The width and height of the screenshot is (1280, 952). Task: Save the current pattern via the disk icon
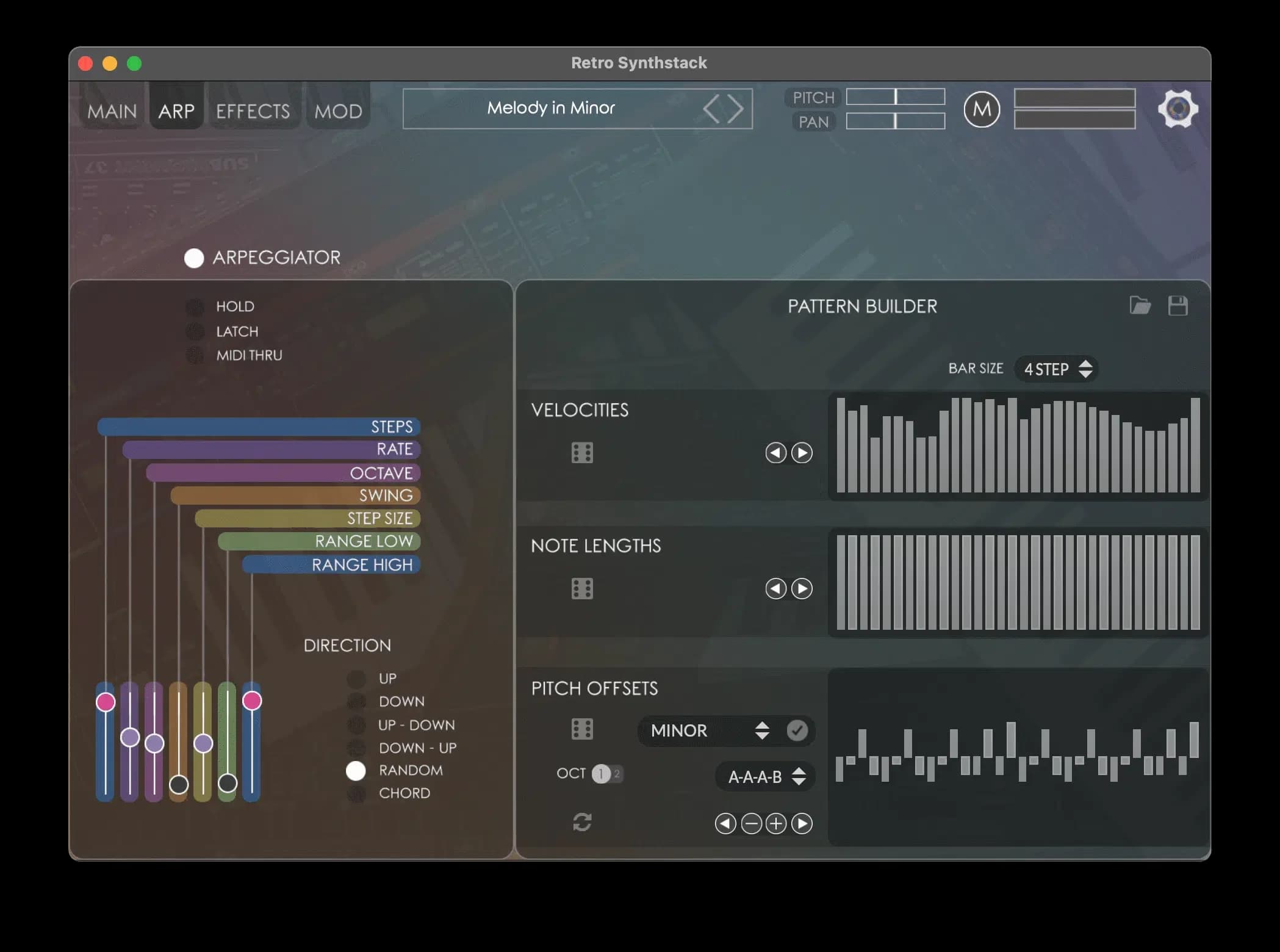(x=1179, y=306)
